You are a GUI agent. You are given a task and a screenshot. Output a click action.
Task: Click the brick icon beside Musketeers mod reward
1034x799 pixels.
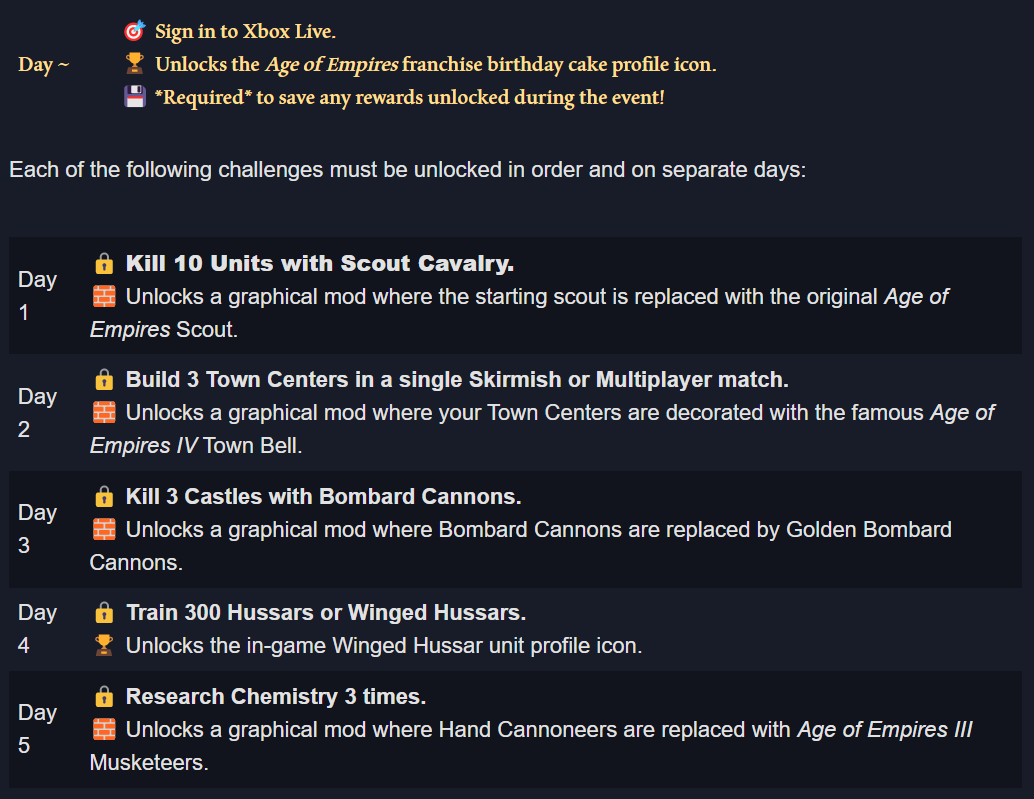coord(104,730)
